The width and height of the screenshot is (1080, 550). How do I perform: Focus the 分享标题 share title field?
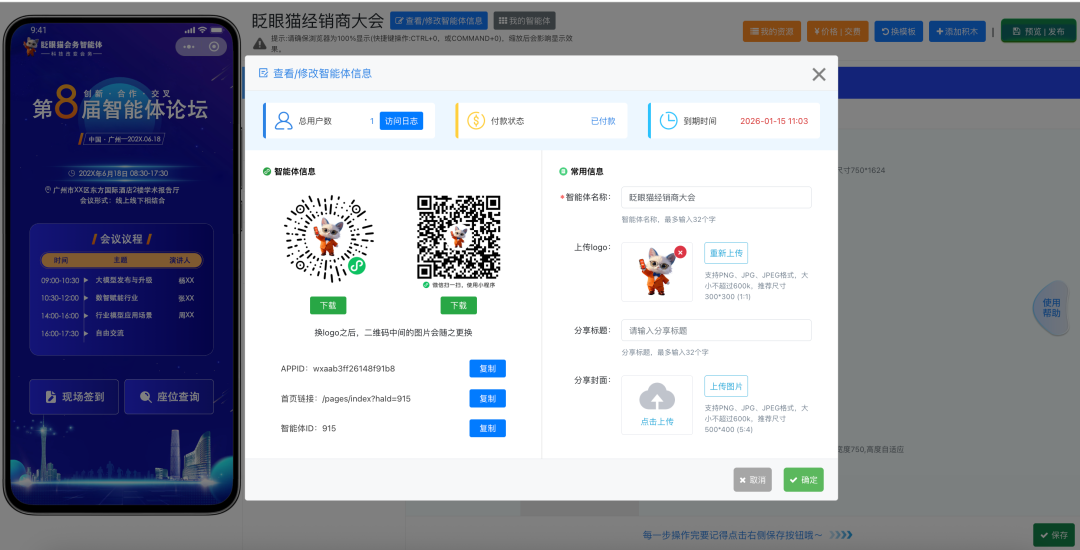pyautogui.click(x=715, y=330)
